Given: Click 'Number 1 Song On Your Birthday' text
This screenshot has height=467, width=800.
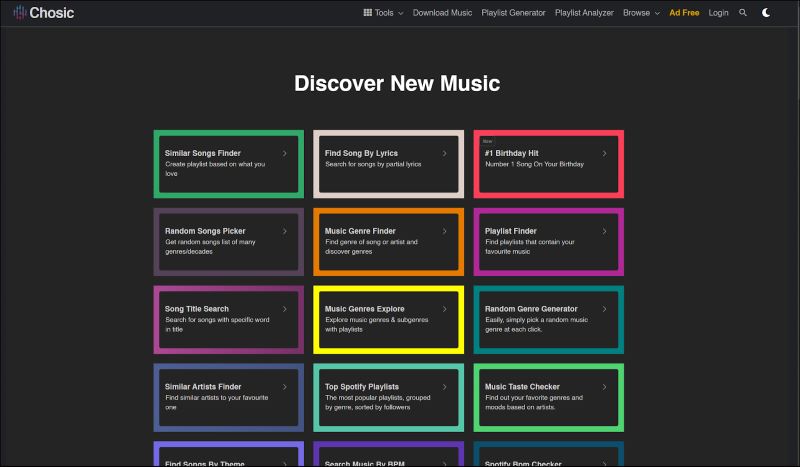Looking at the screenshot, I should [534, 164].
